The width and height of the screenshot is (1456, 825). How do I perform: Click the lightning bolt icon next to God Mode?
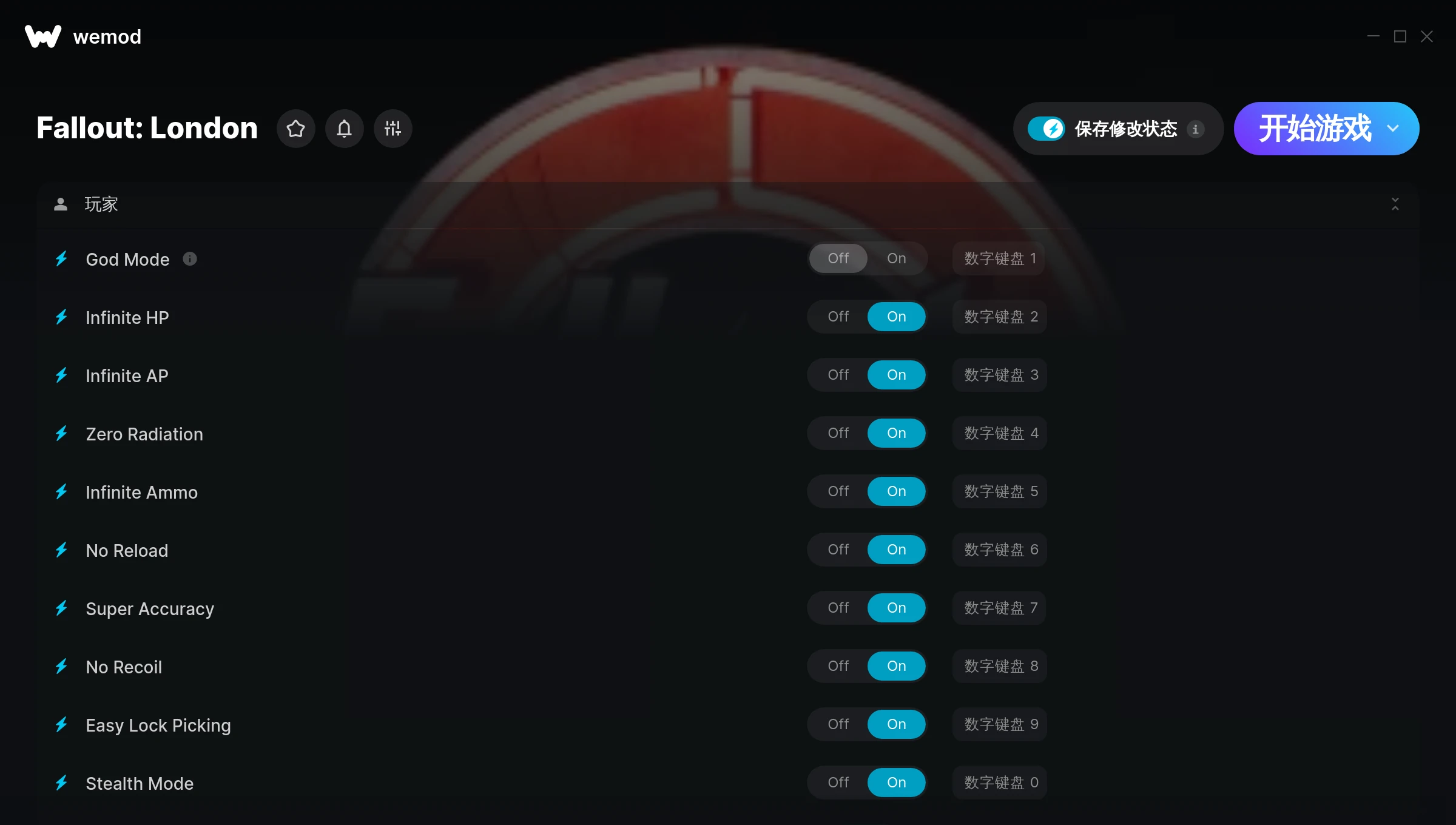click(x=63, y=259)
